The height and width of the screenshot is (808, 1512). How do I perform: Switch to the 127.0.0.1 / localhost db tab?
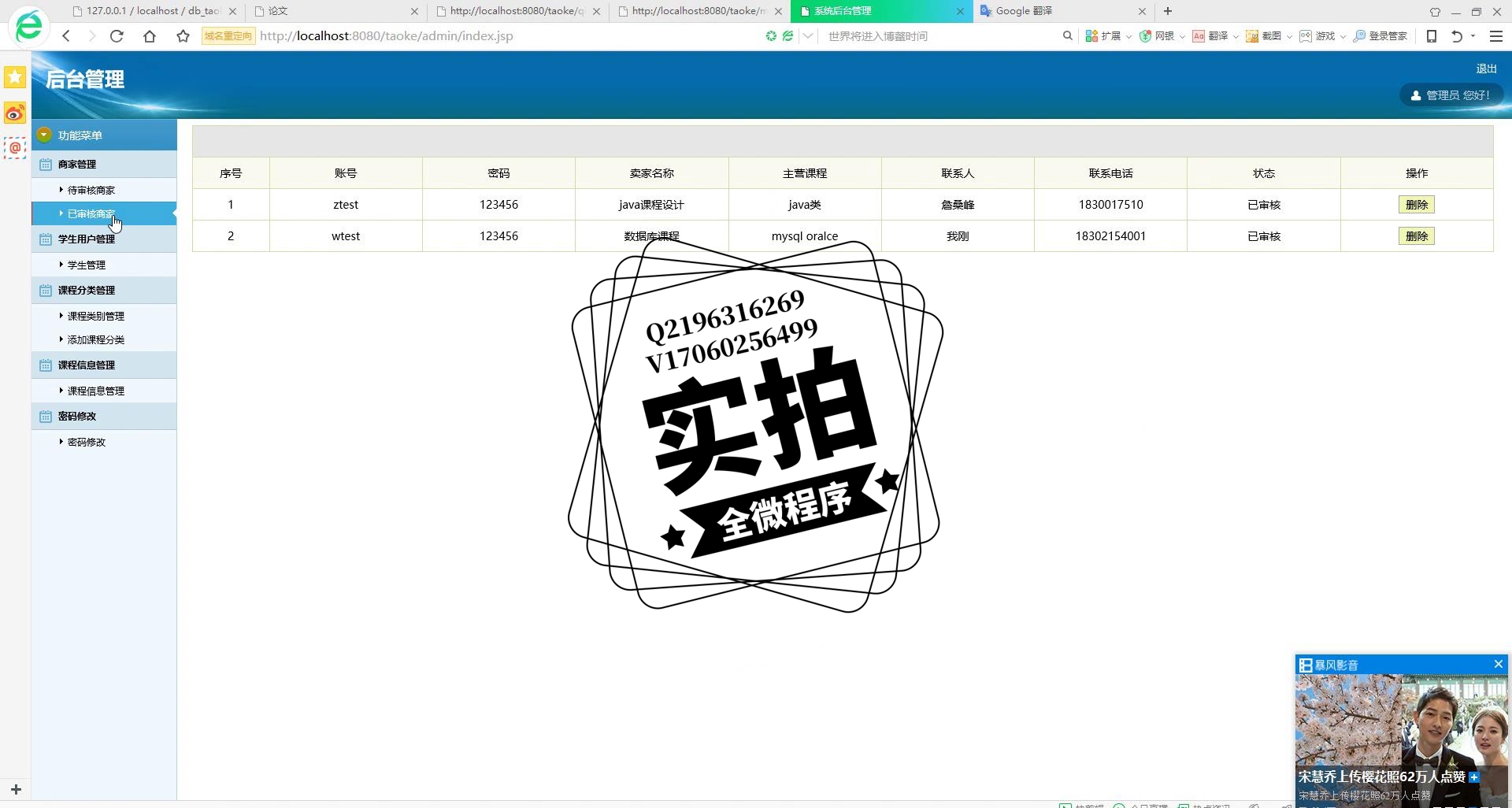(153, 11)
